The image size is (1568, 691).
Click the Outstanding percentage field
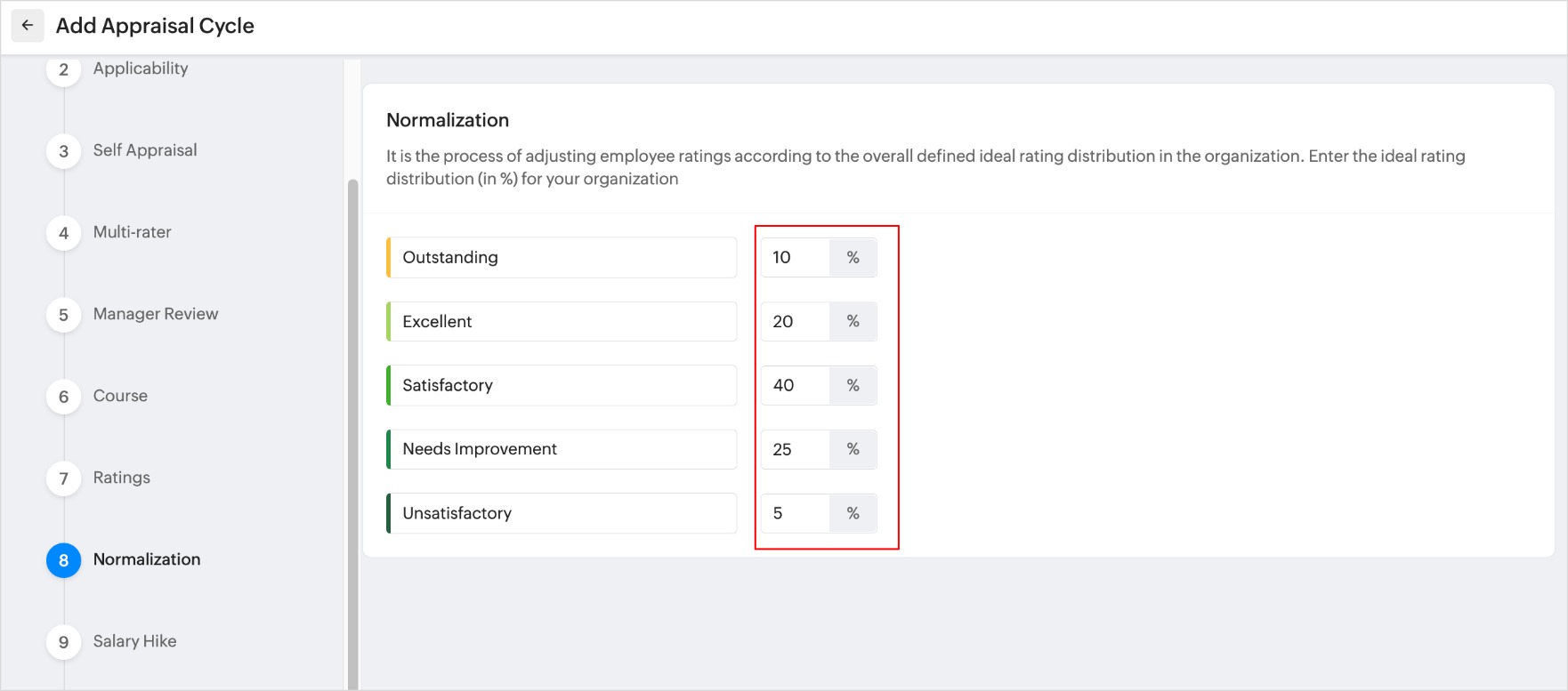(x=795, y=257)
